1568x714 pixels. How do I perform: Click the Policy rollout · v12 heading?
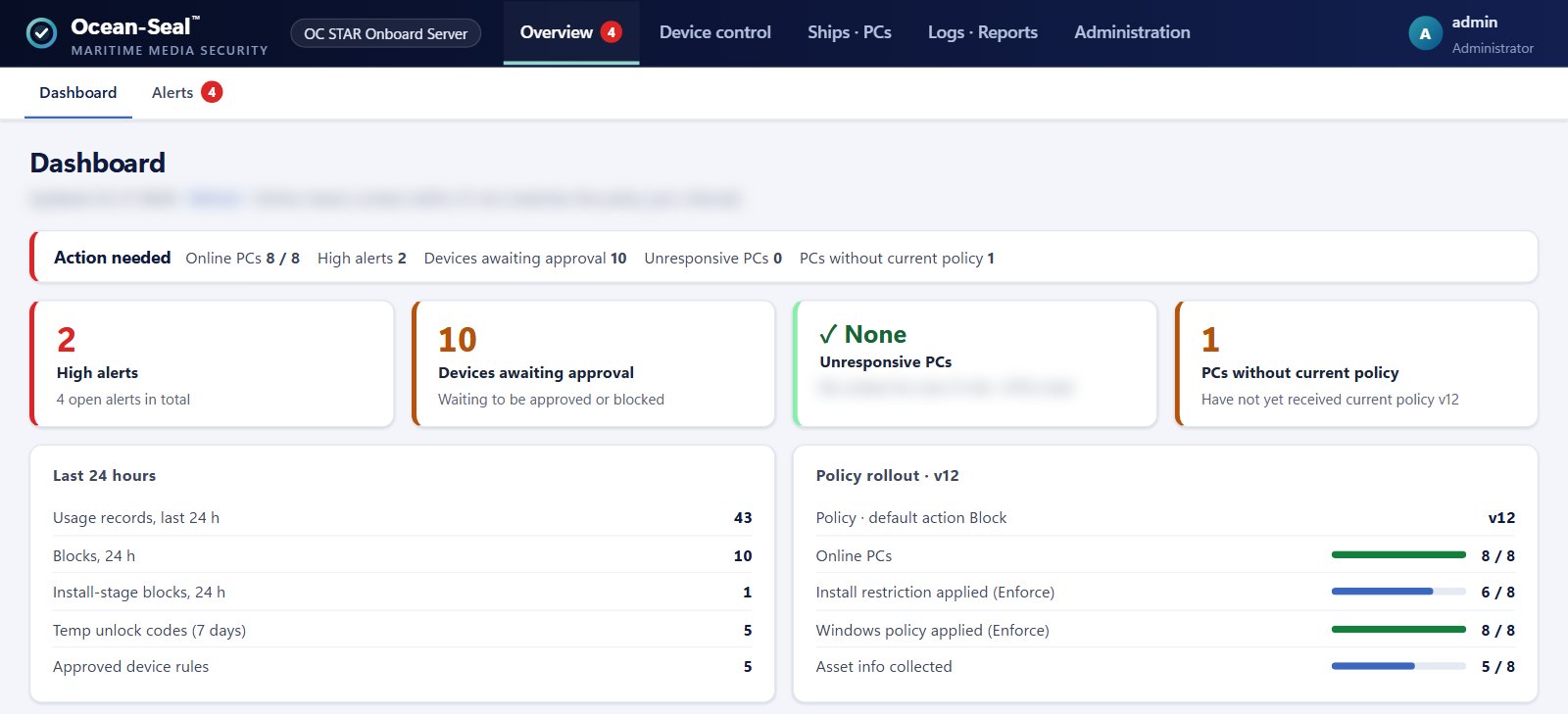(888, 476)
